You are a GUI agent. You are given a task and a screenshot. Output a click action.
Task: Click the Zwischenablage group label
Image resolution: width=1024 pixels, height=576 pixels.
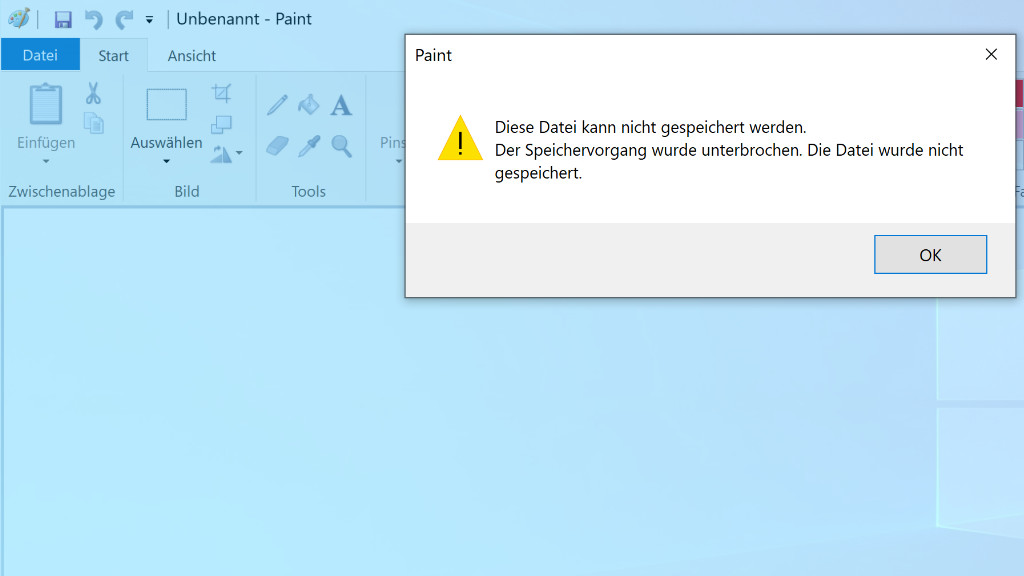pos(61,191)
